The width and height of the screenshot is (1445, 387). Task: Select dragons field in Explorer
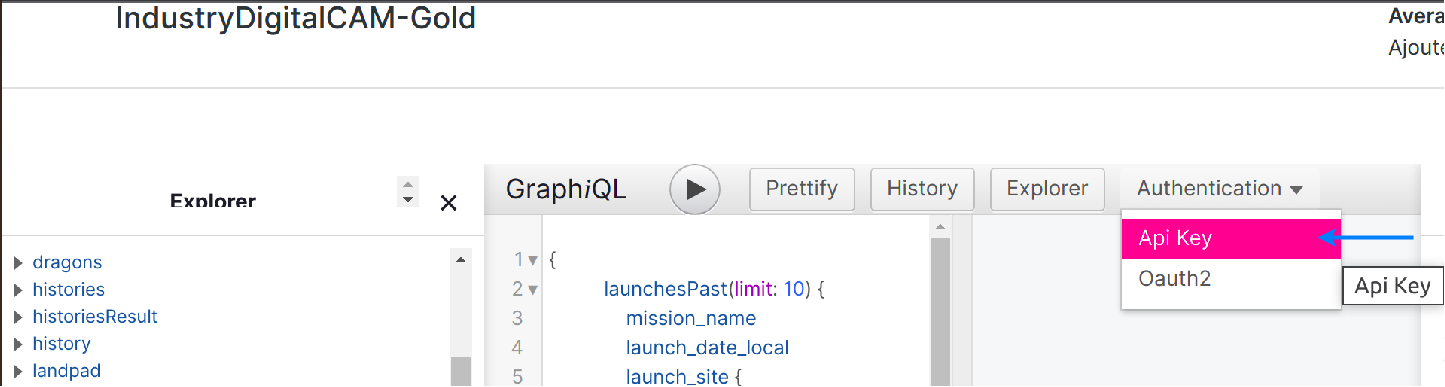coord(67,263)
